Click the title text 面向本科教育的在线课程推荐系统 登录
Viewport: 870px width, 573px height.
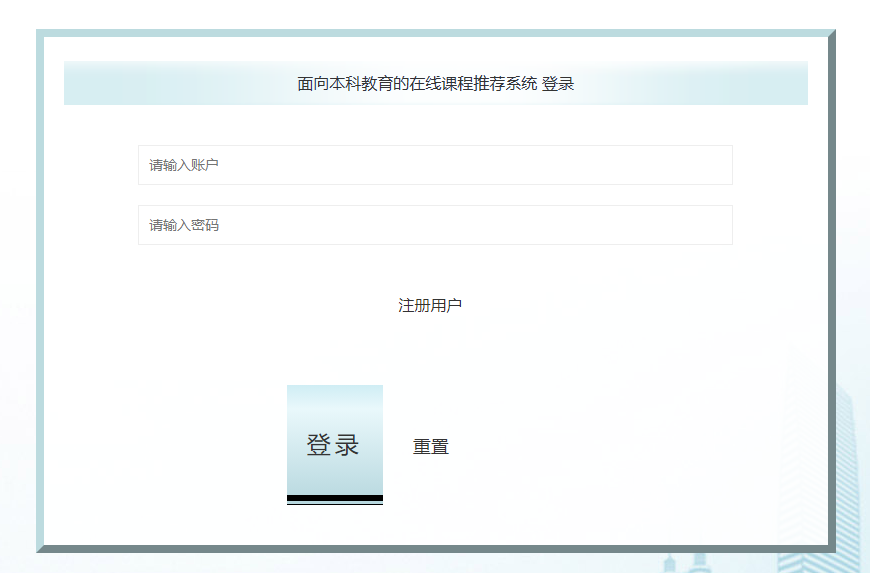coord(436,84)
